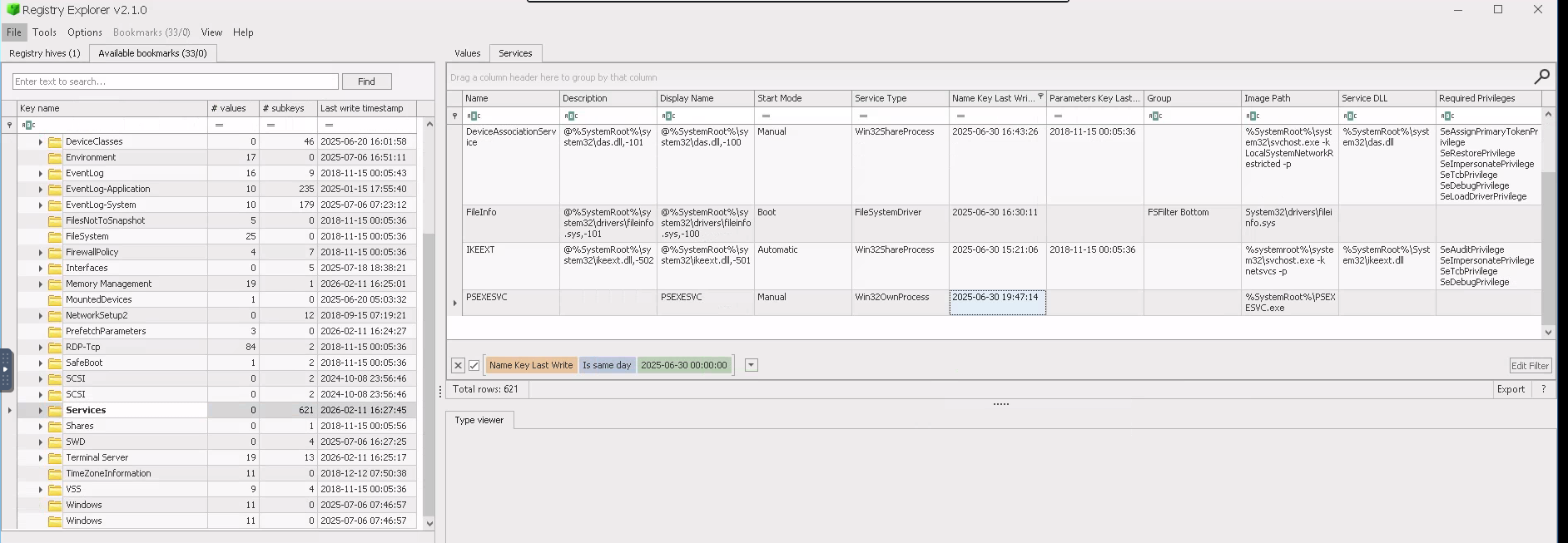Click the filter funnel icon in key tree filter row
Screen dimensions: 1568x543
pos(9,125)
